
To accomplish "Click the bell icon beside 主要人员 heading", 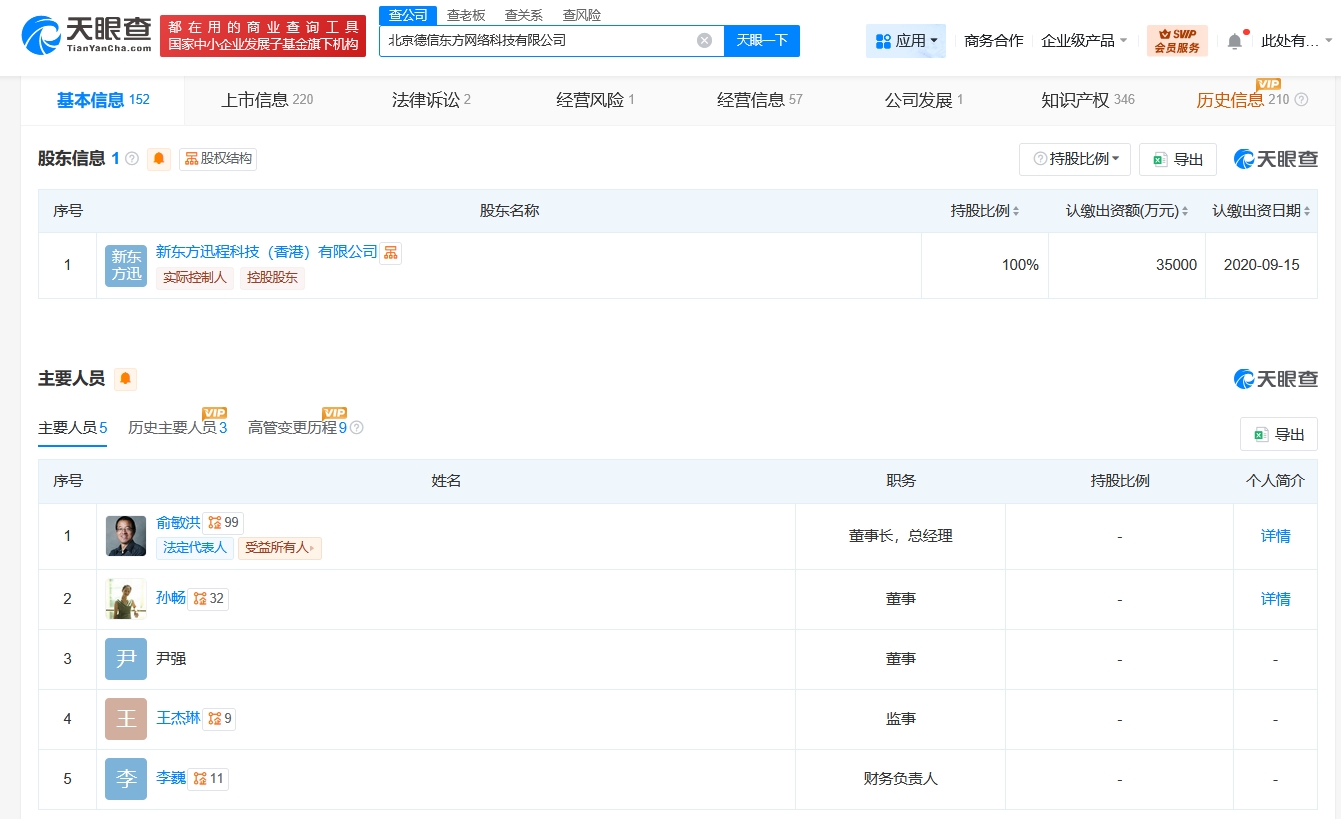I will [x=125, y=379].
